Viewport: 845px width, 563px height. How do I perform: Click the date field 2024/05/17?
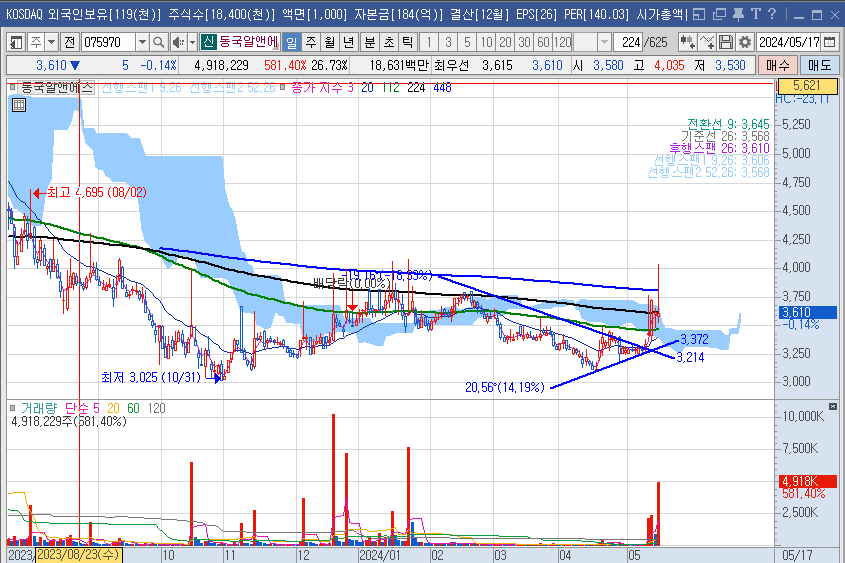coord(789,41)
